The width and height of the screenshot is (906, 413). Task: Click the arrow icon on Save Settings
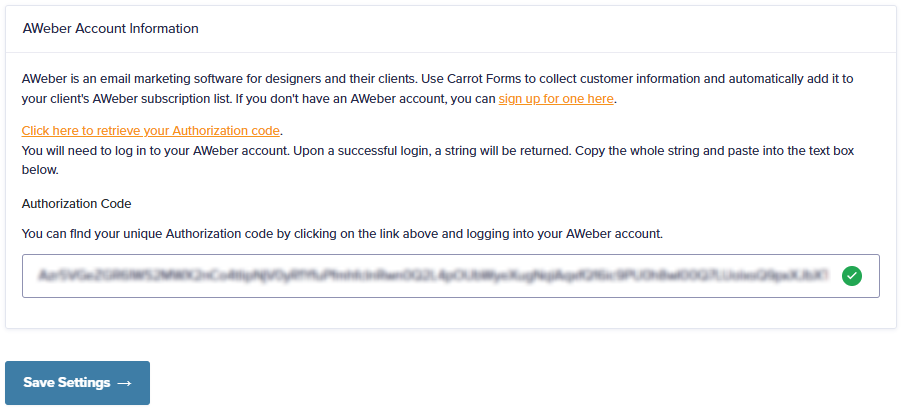[x=124, y=383]
